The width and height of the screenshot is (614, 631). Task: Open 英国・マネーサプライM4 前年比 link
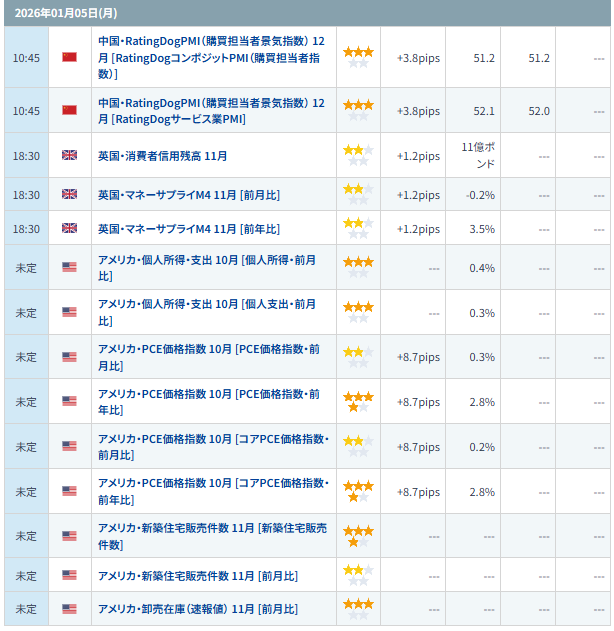[x=188, y=229]
